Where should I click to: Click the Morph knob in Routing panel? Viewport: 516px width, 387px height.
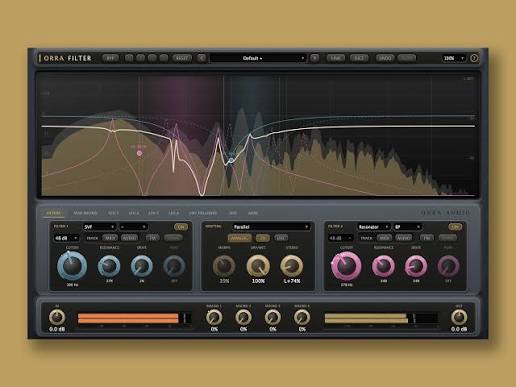point(224,266)
